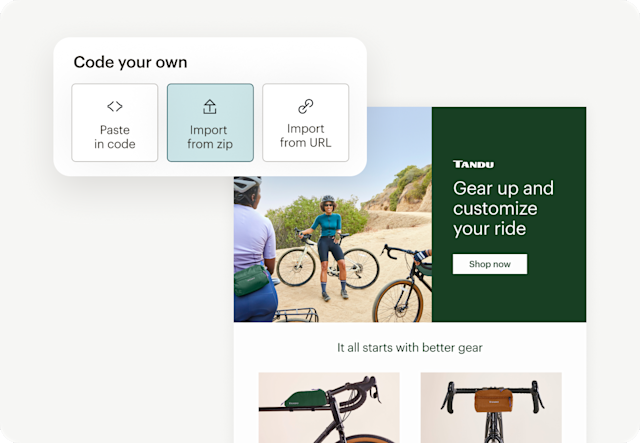Click the Shop now button
The width and height of the screenshot is (640, 443).
pos(490,264)
